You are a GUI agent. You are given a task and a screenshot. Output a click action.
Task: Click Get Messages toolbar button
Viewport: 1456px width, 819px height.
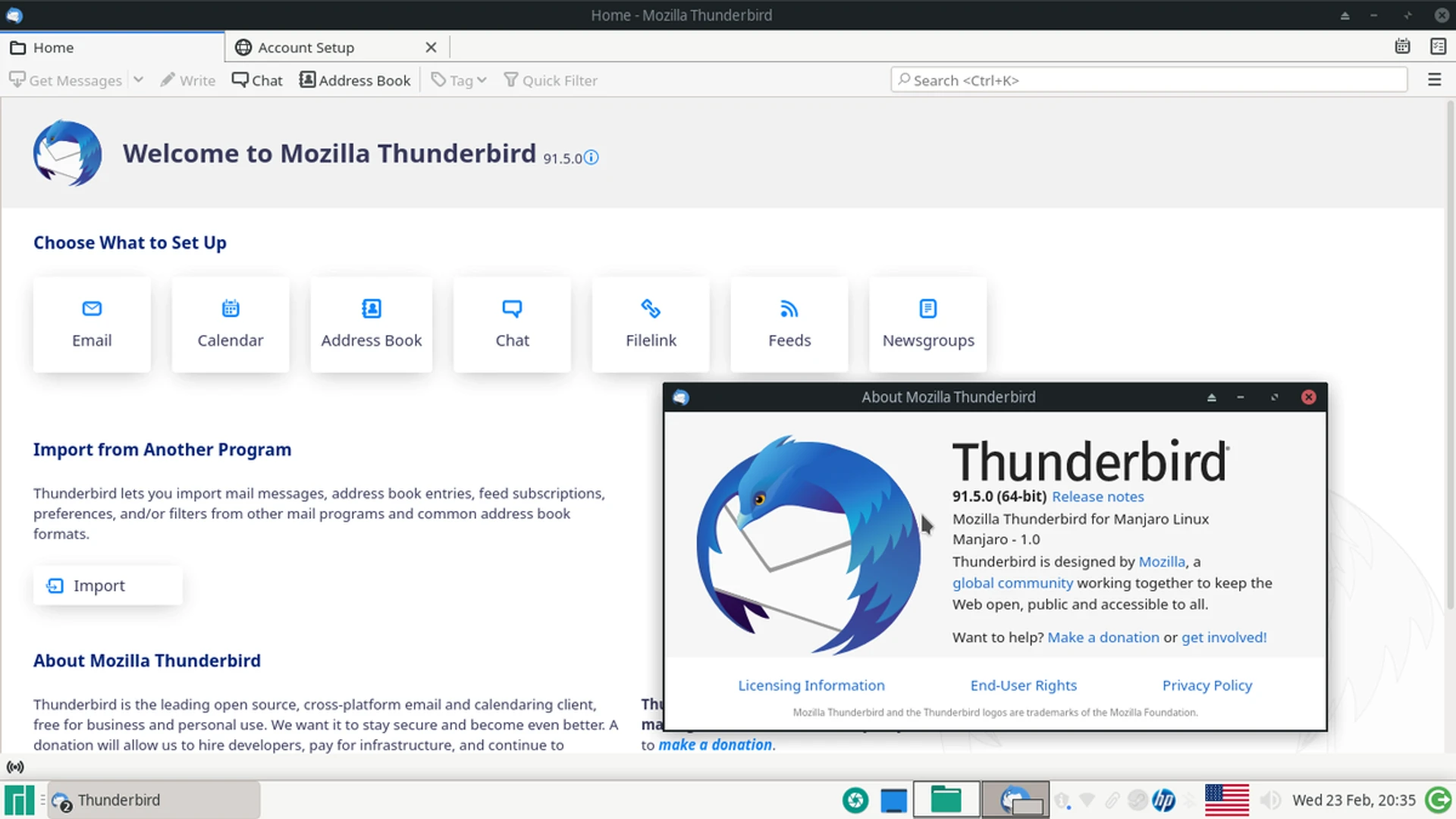65,80
